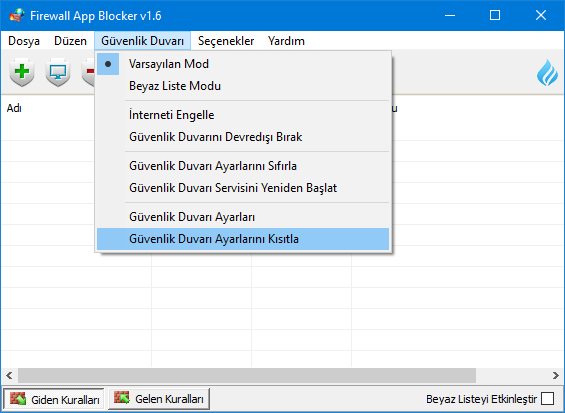The height and width of the screenshot is (413, 565).
Task: Close the Firewall App Blocker window
Action: (541, 15)
